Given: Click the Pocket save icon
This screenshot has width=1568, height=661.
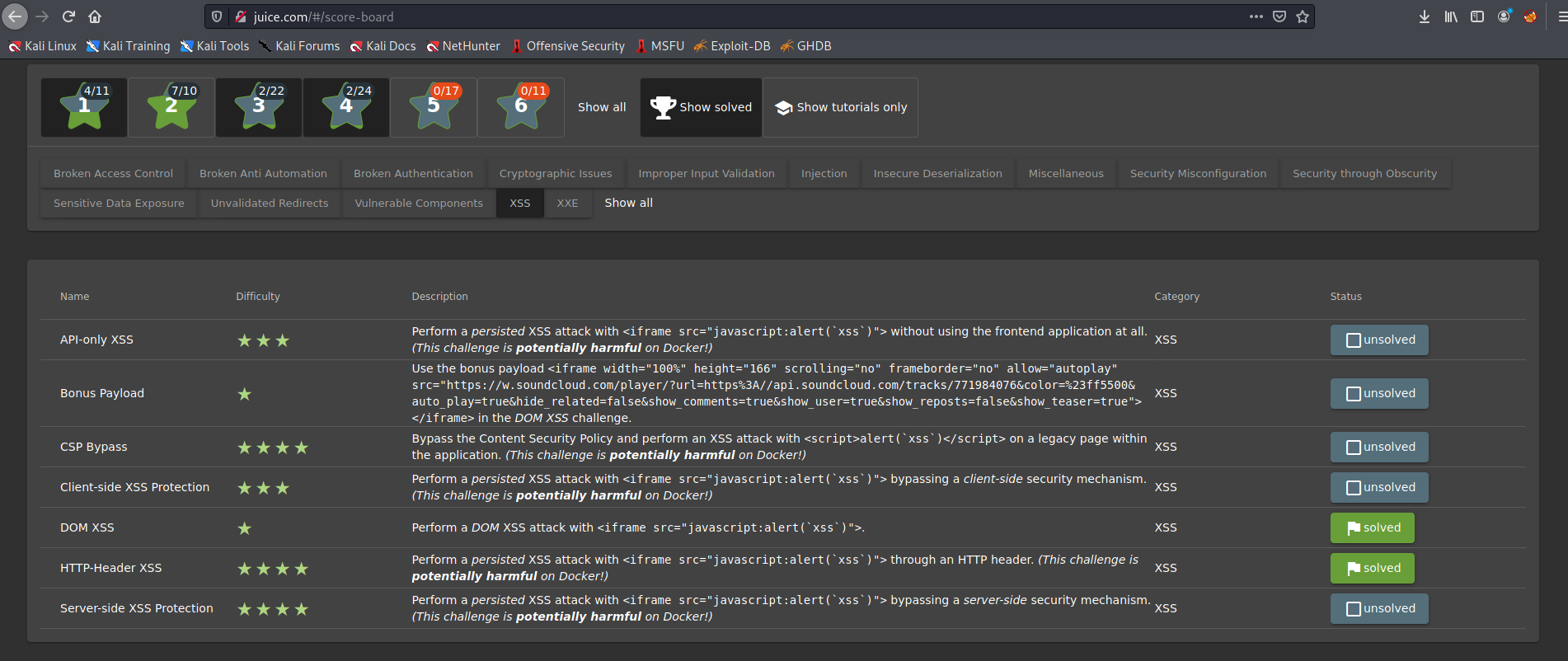Looking at the screenshot, I should (x=1279, y=16).
